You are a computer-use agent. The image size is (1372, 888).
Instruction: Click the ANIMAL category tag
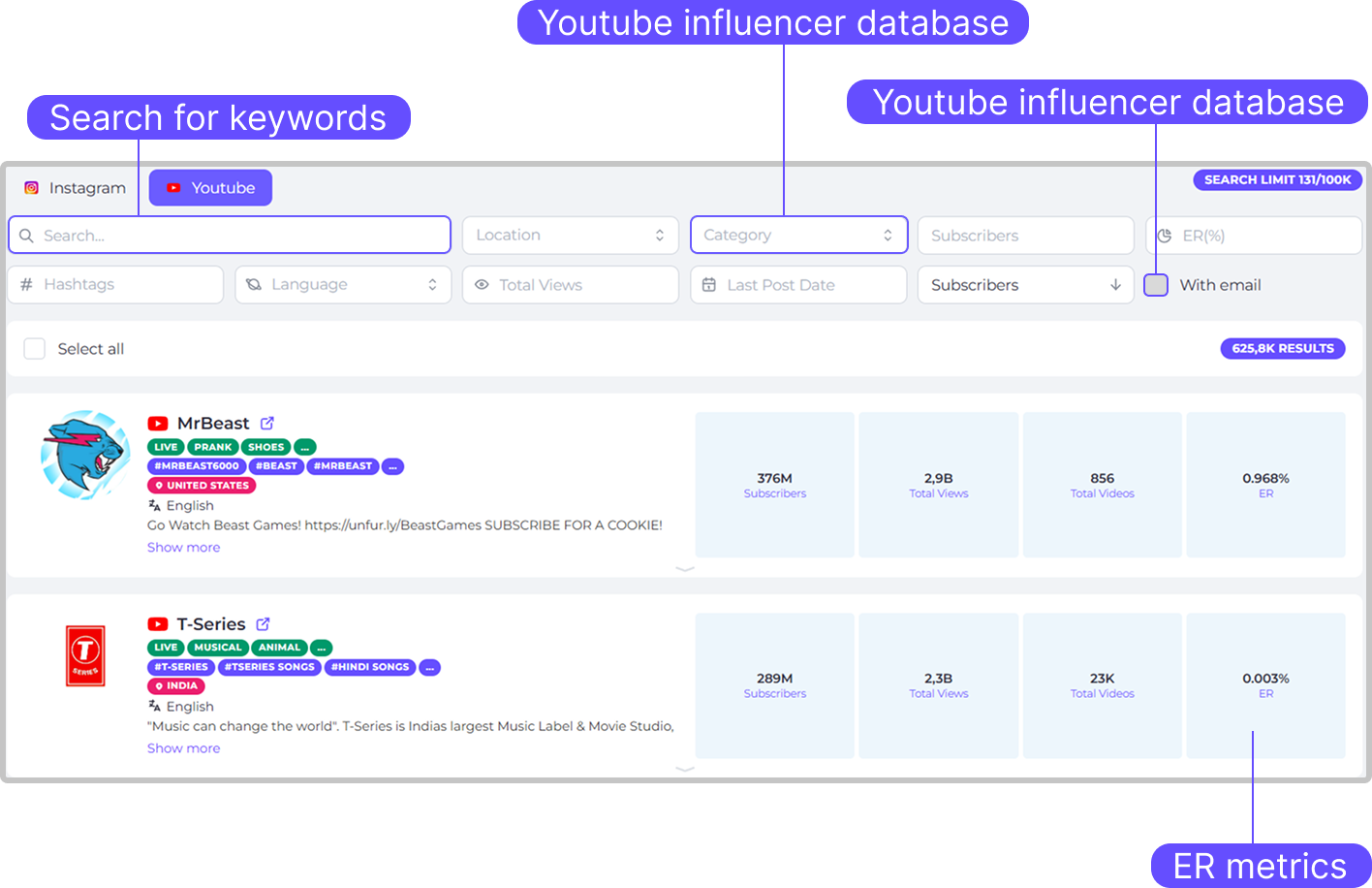[x=280, y=648]
